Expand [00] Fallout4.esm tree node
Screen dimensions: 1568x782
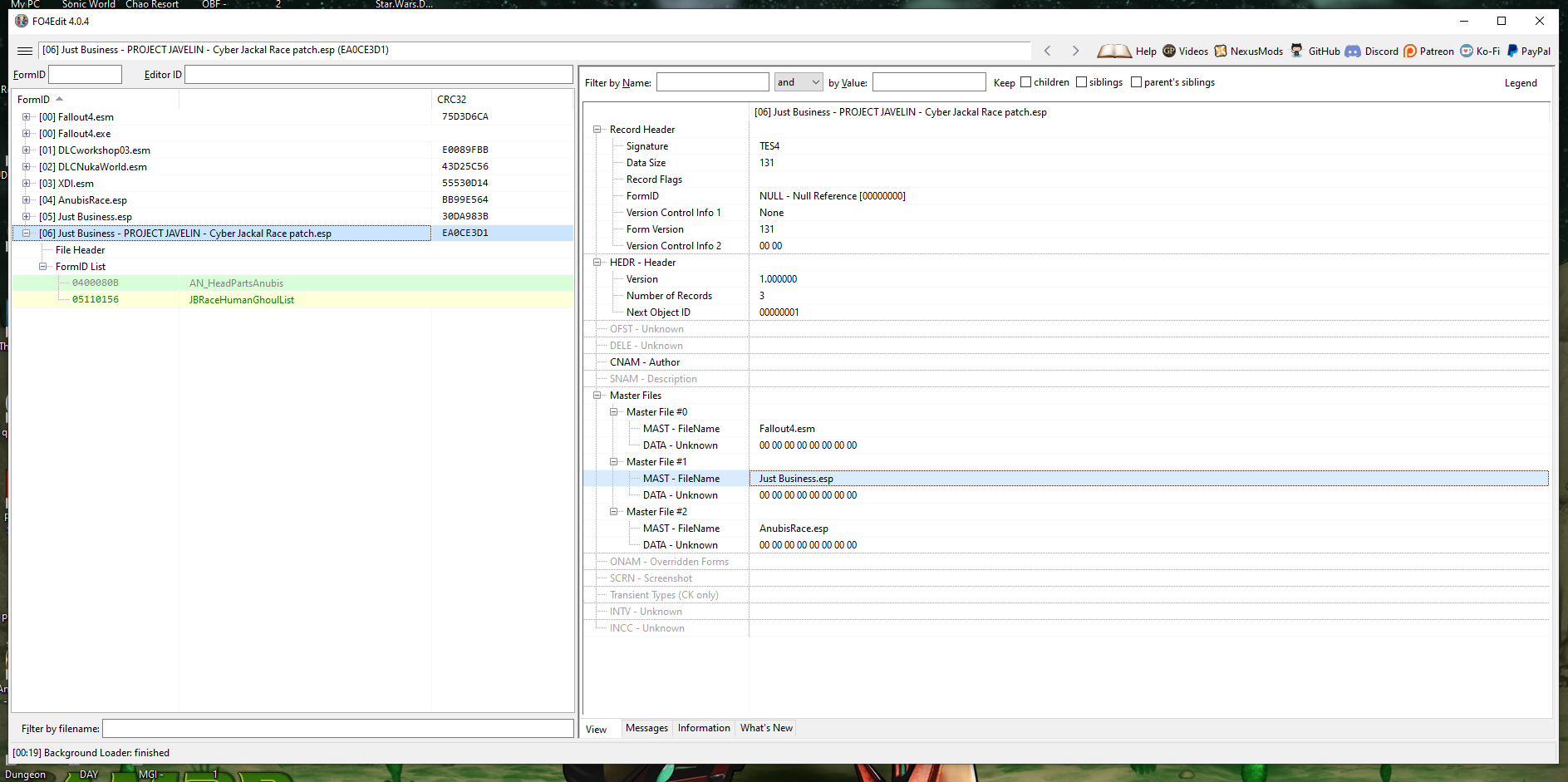(x=26, y=117)
